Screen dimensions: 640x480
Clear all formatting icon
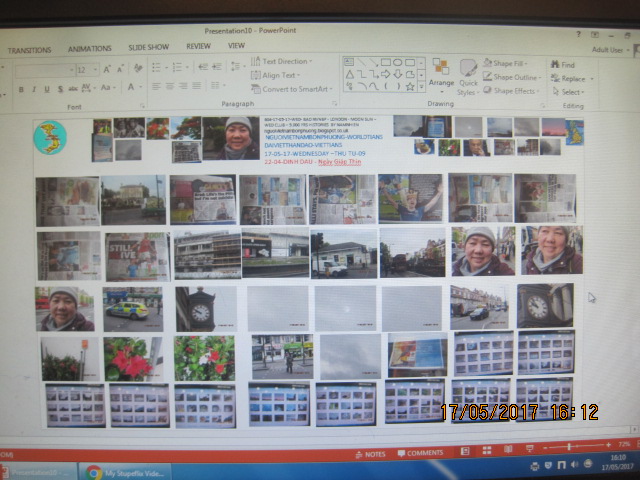[x=138, y=68]
